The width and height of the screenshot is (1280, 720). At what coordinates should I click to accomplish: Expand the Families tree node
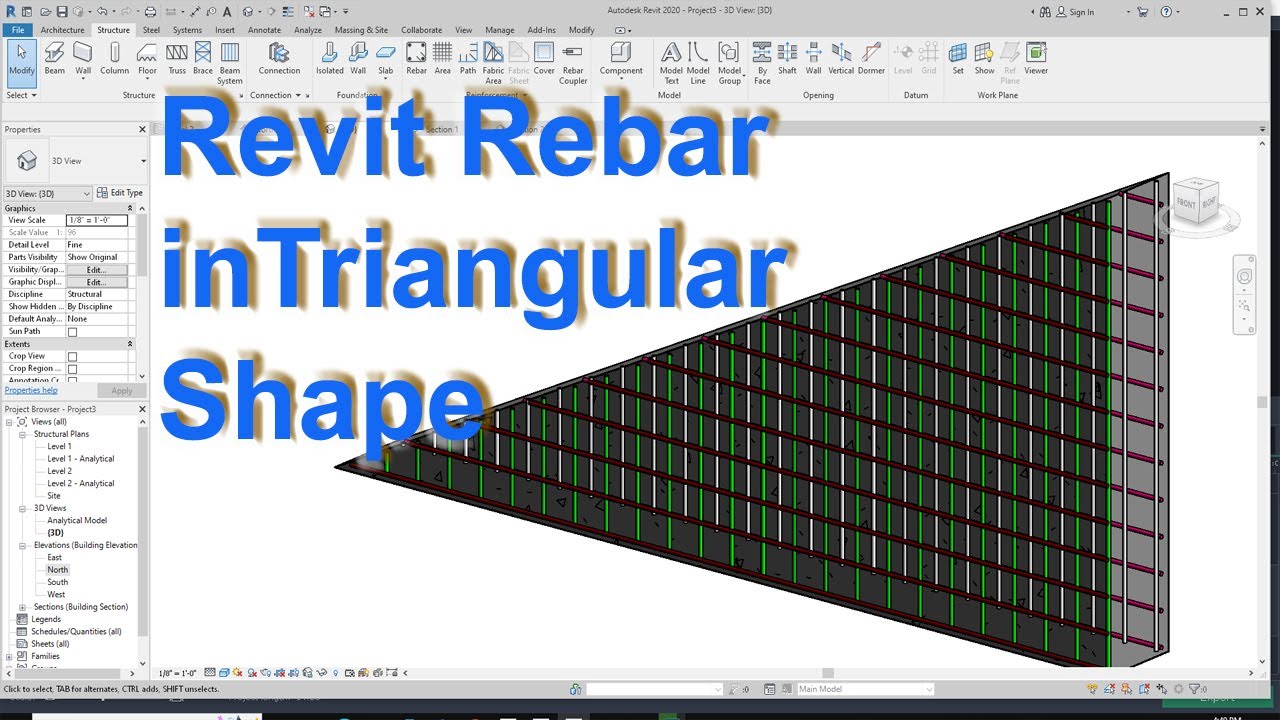point(9,656)
